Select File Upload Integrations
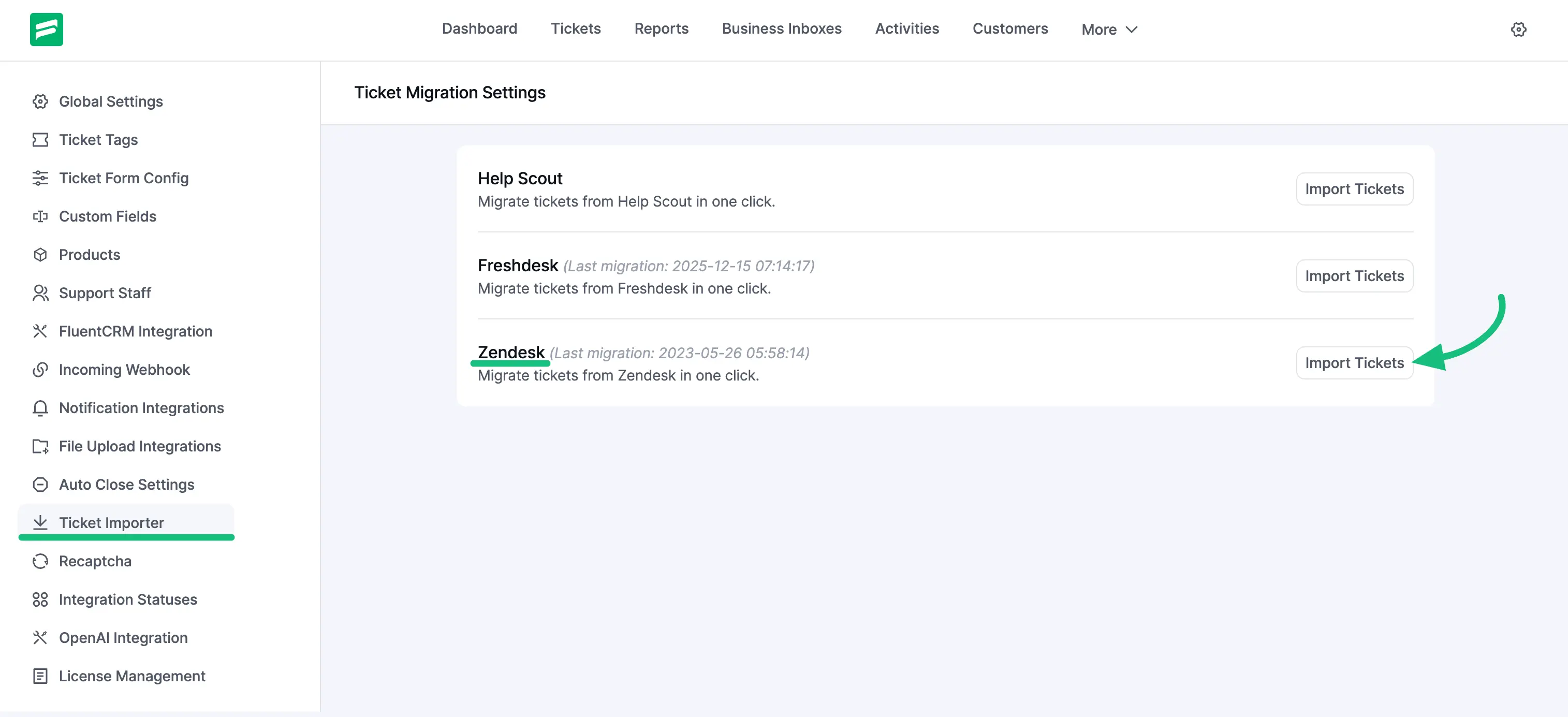This screenshot has width=1568, height=717. click(140, 446)
